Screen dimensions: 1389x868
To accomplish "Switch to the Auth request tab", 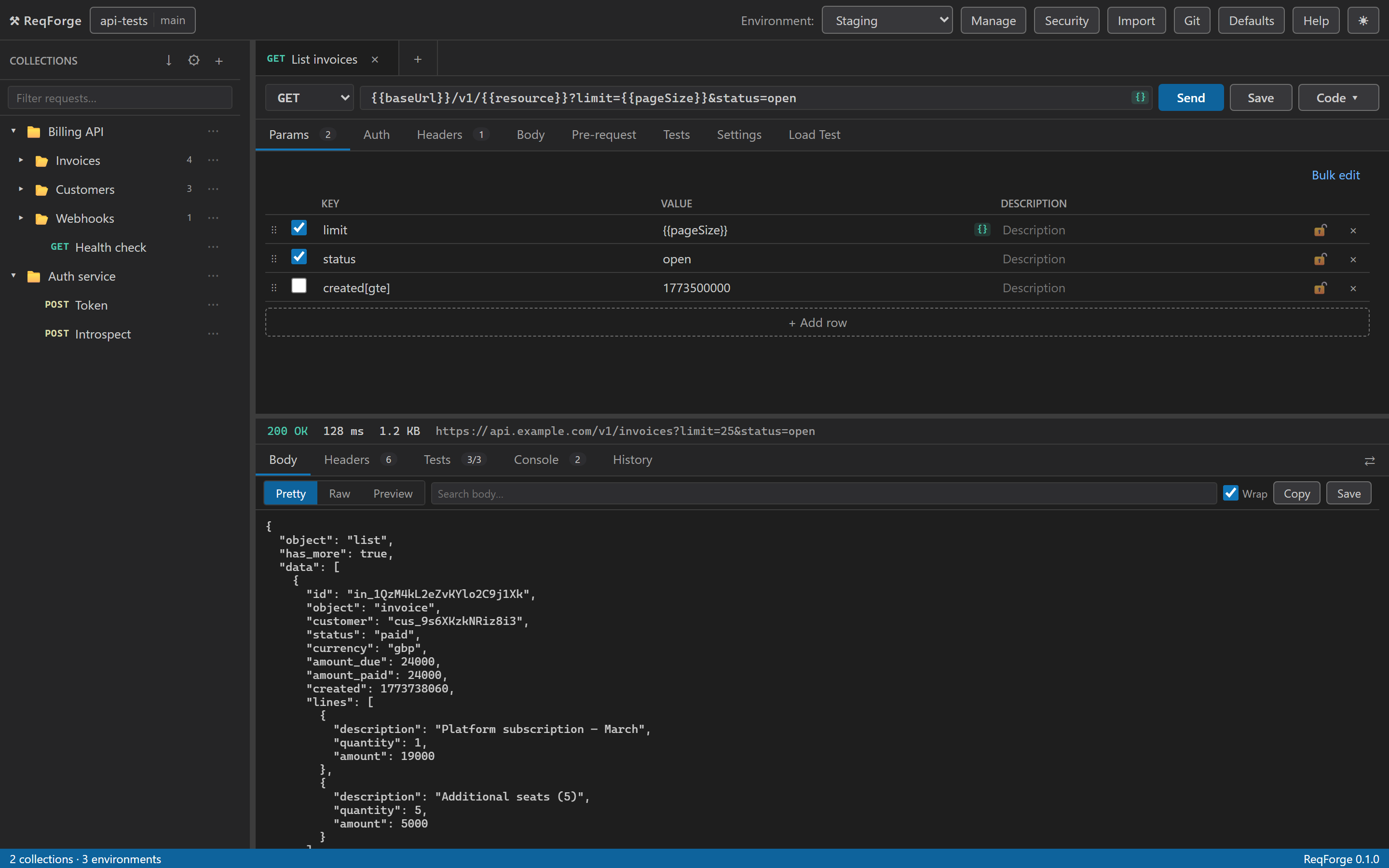I will point(376,135).
